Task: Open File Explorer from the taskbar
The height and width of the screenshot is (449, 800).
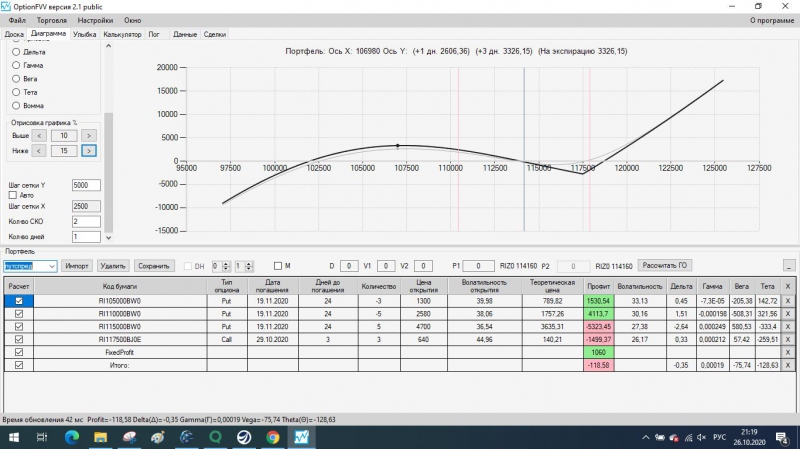Action: click(x=101, y=437)
